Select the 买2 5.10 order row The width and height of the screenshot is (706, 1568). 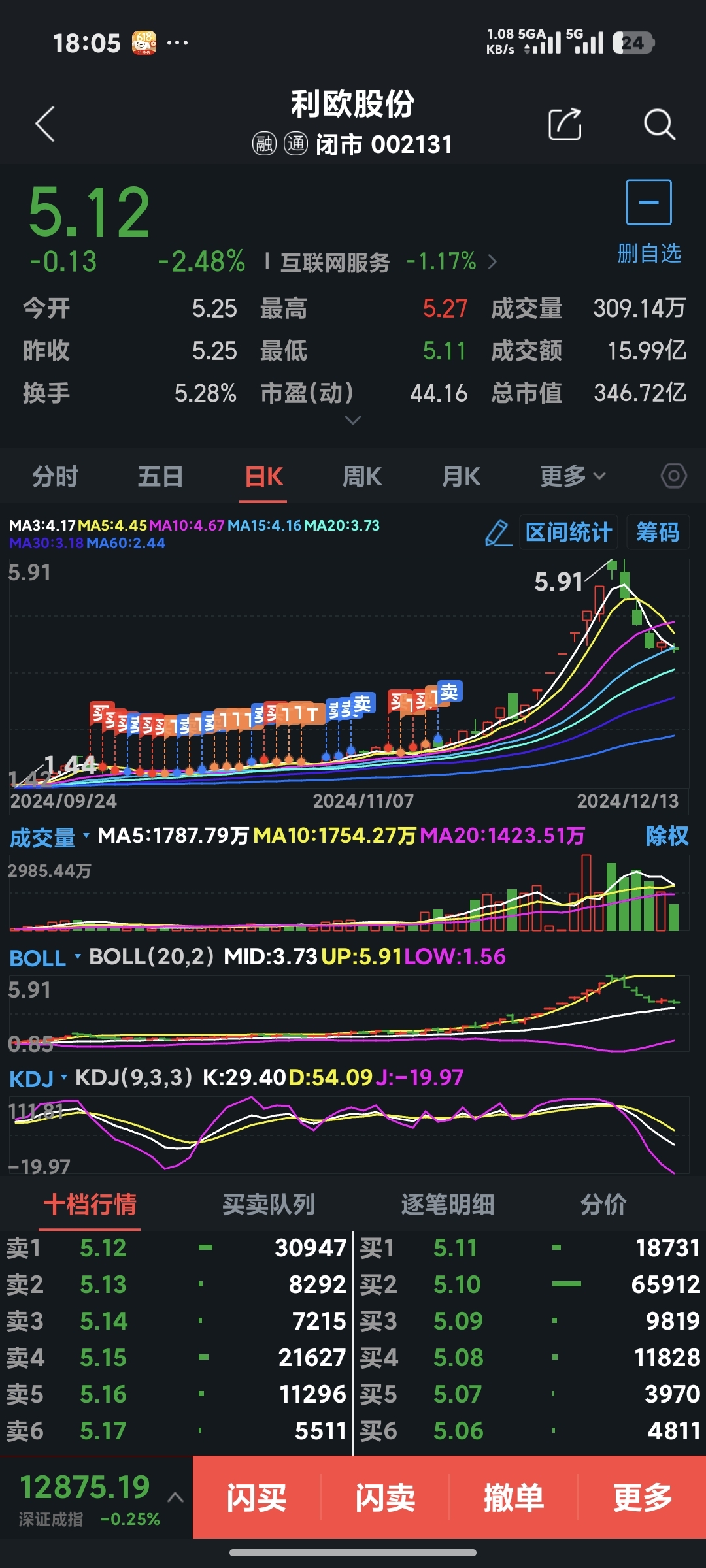tap(530, 1284)
